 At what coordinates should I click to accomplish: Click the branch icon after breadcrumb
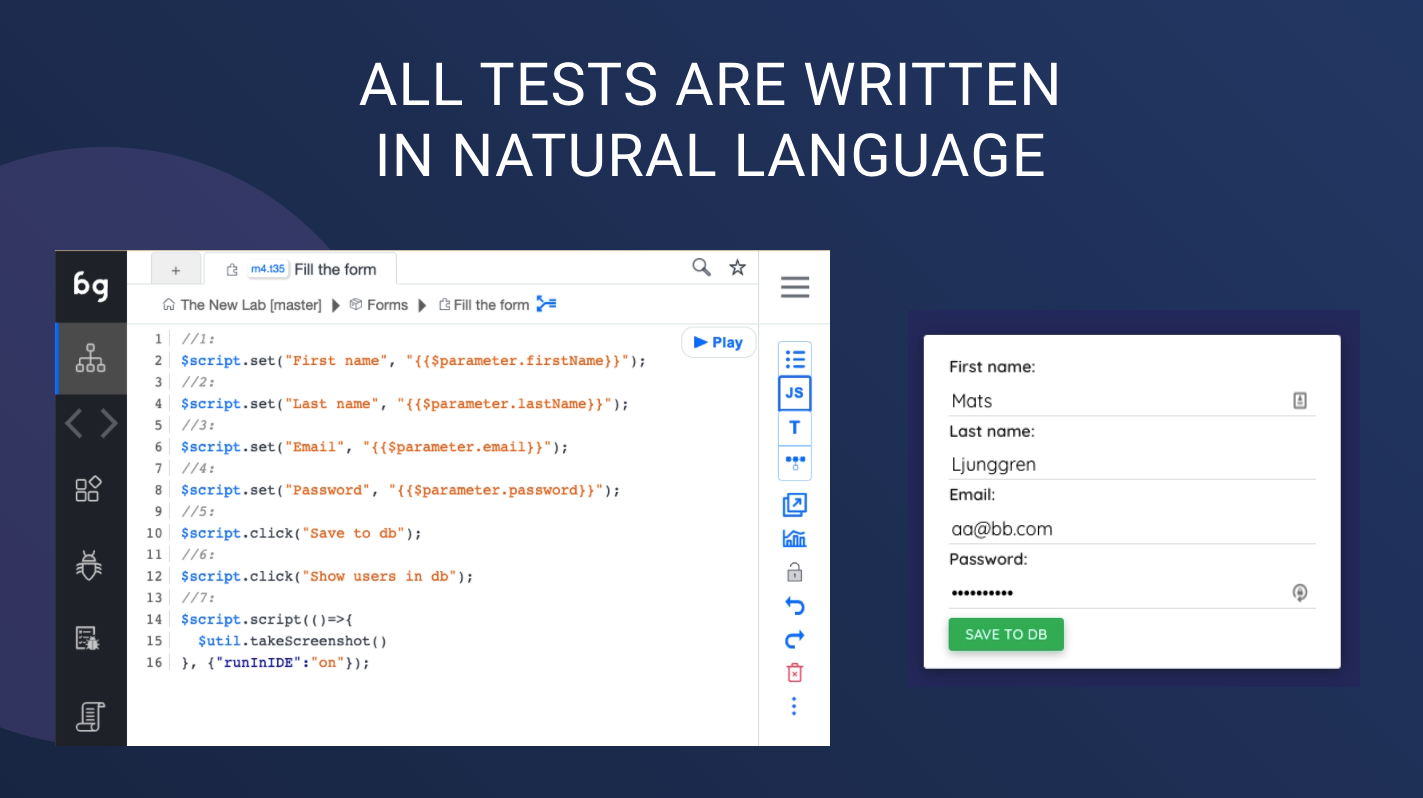[546, 304]
